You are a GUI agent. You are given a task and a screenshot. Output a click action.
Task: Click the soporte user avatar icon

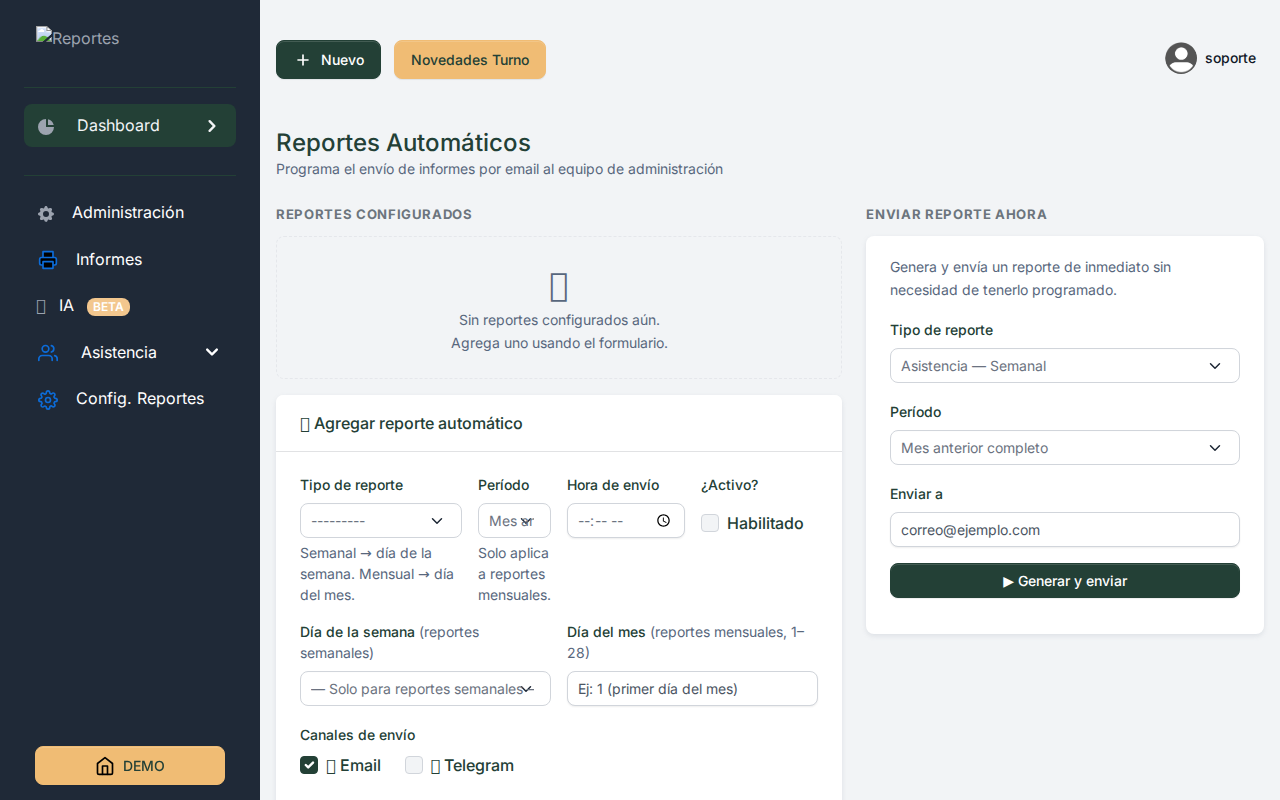click(1181, 58)
